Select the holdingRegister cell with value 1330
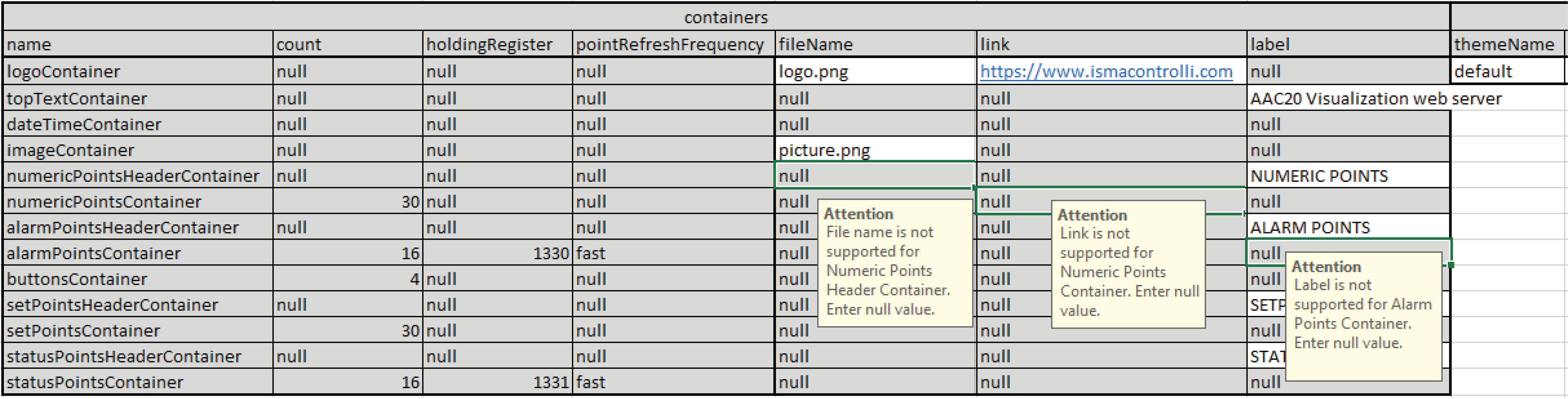This screenshot has width=1568, height=399. 497,253
